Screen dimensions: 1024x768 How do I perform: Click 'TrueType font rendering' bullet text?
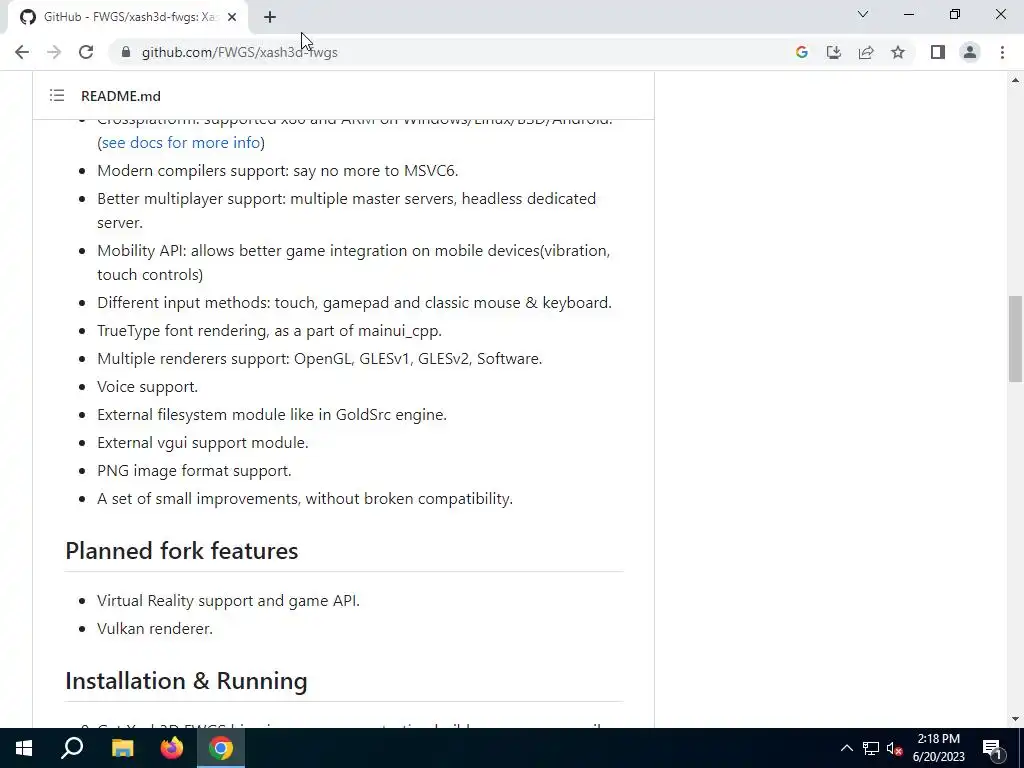coord(269,330)
